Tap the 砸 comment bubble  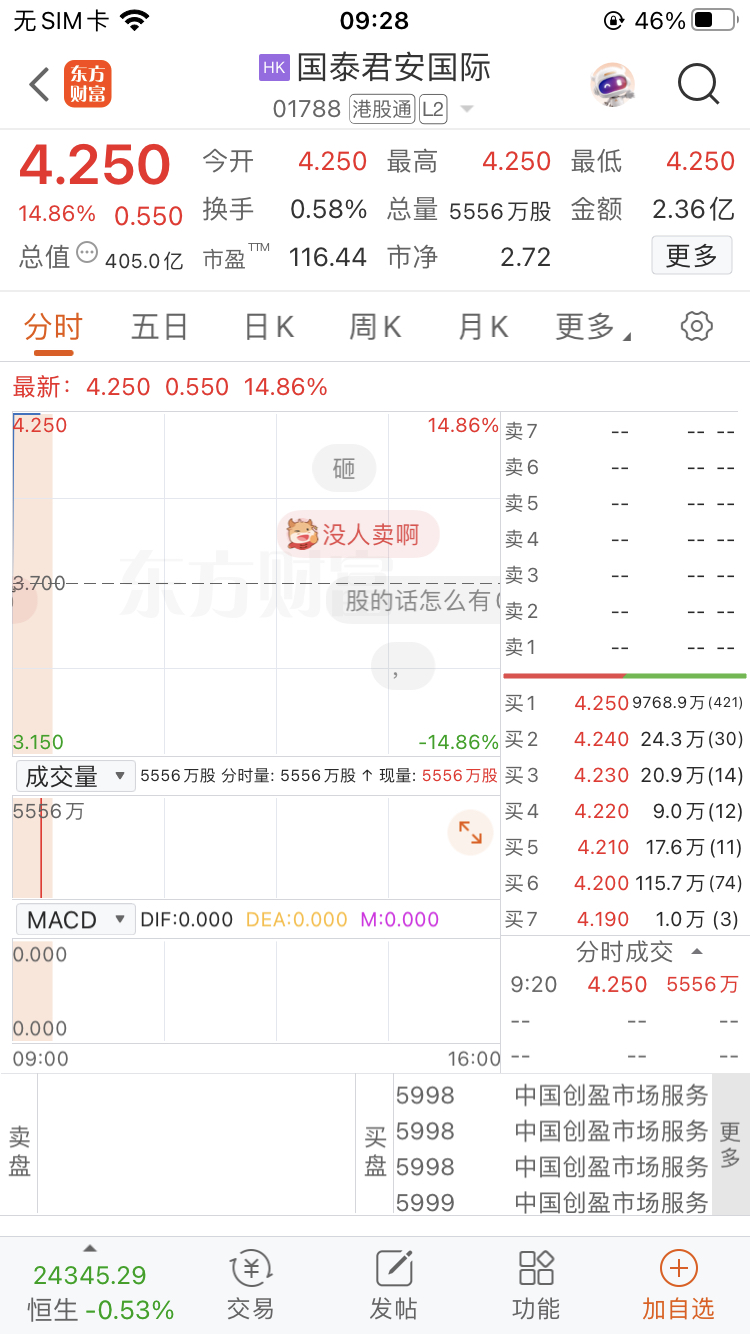tap(344, 468)
